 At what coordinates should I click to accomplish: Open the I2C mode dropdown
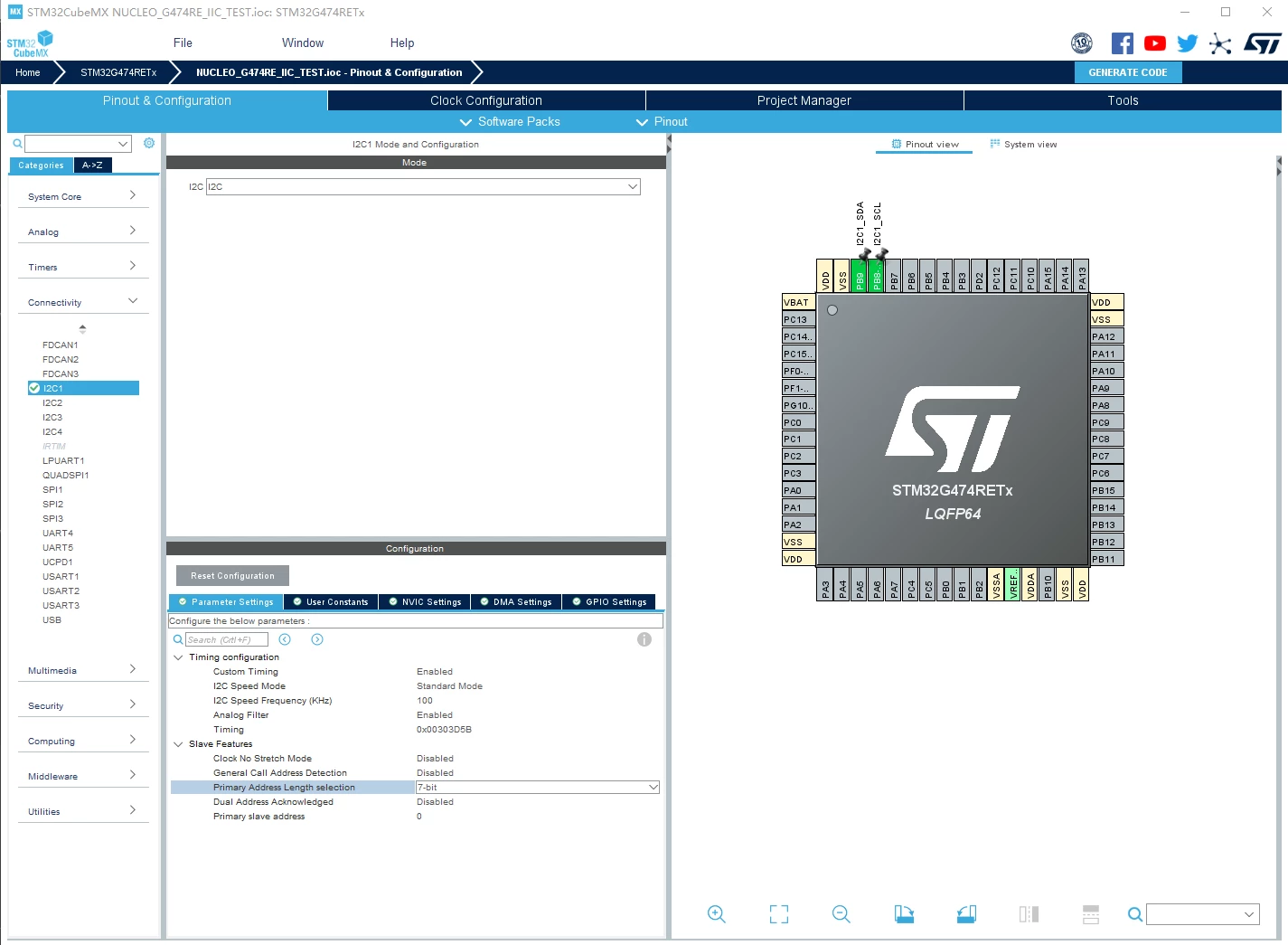[x=423, y=186]
